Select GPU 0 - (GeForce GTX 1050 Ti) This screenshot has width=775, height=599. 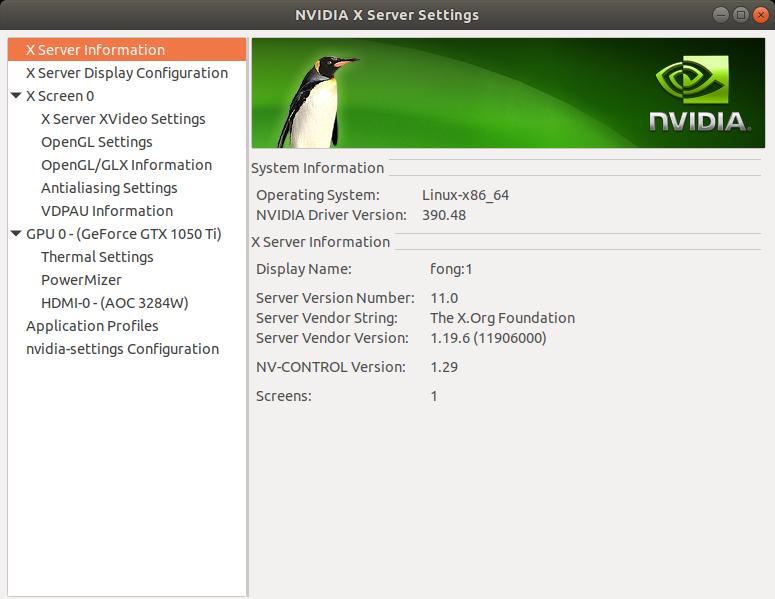coord(124,234)
